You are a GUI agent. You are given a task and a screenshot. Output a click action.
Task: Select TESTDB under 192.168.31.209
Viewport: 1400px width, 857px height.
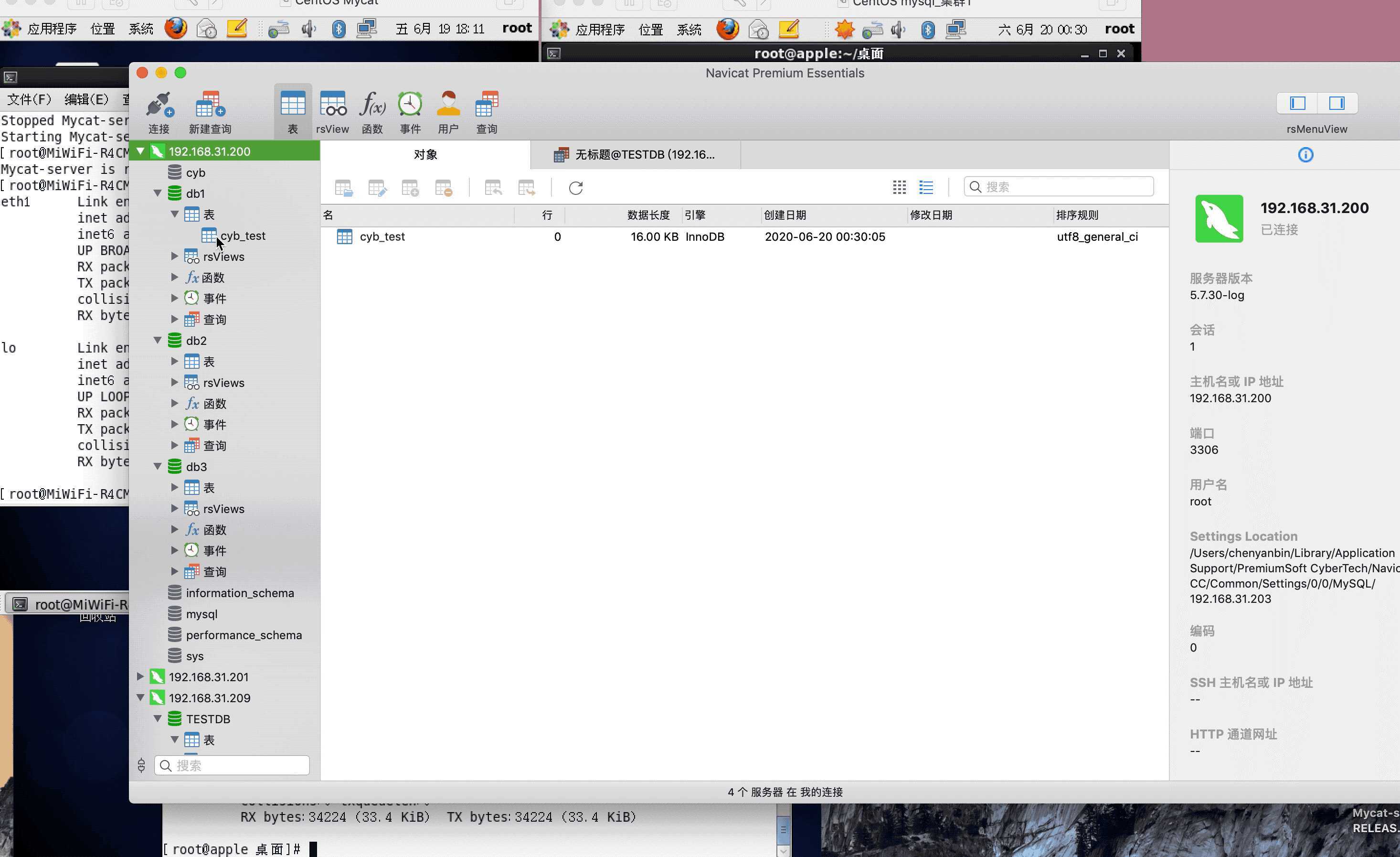tap(207, 718)
